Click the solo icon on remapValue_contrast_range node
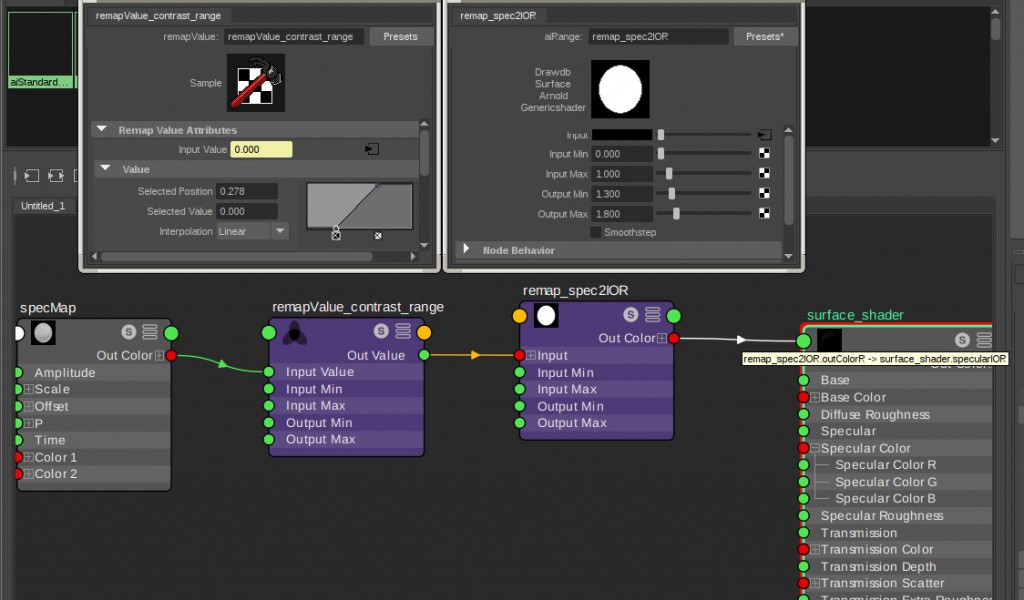 point(381,332)
